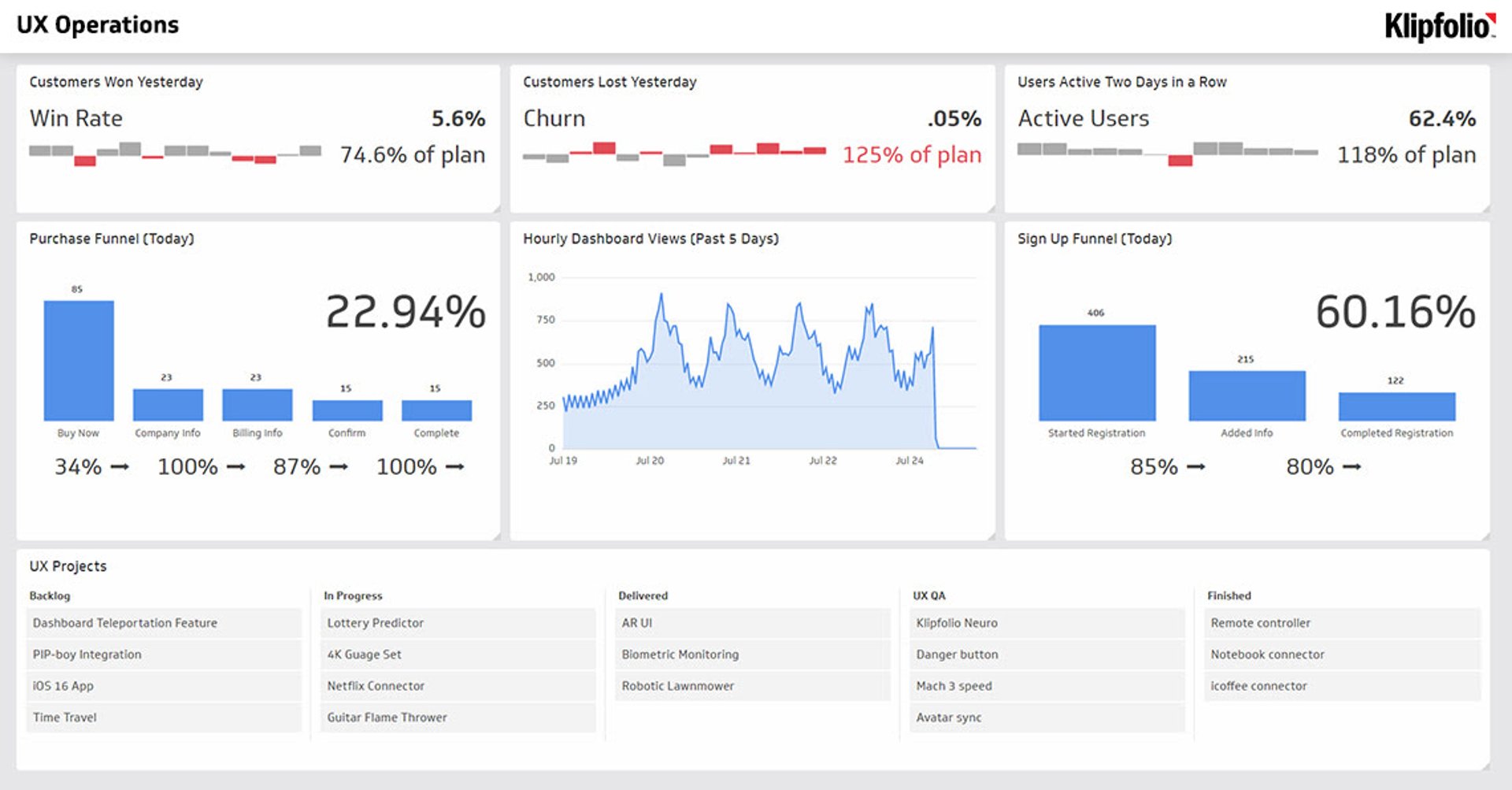Click the arrow after 34% in Purchase Funnel

(120, 466)
